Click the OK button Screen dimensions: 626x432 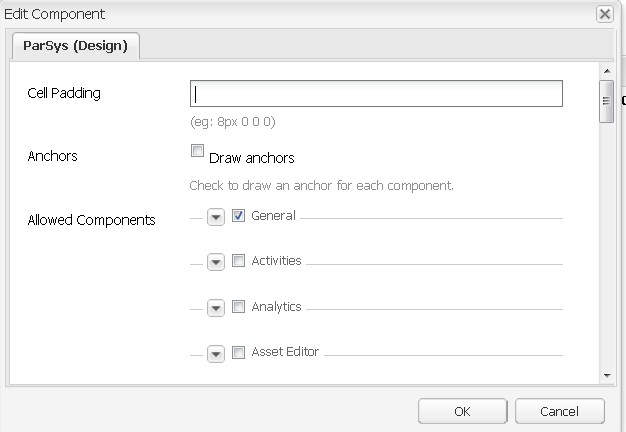[x=462, y=411]
